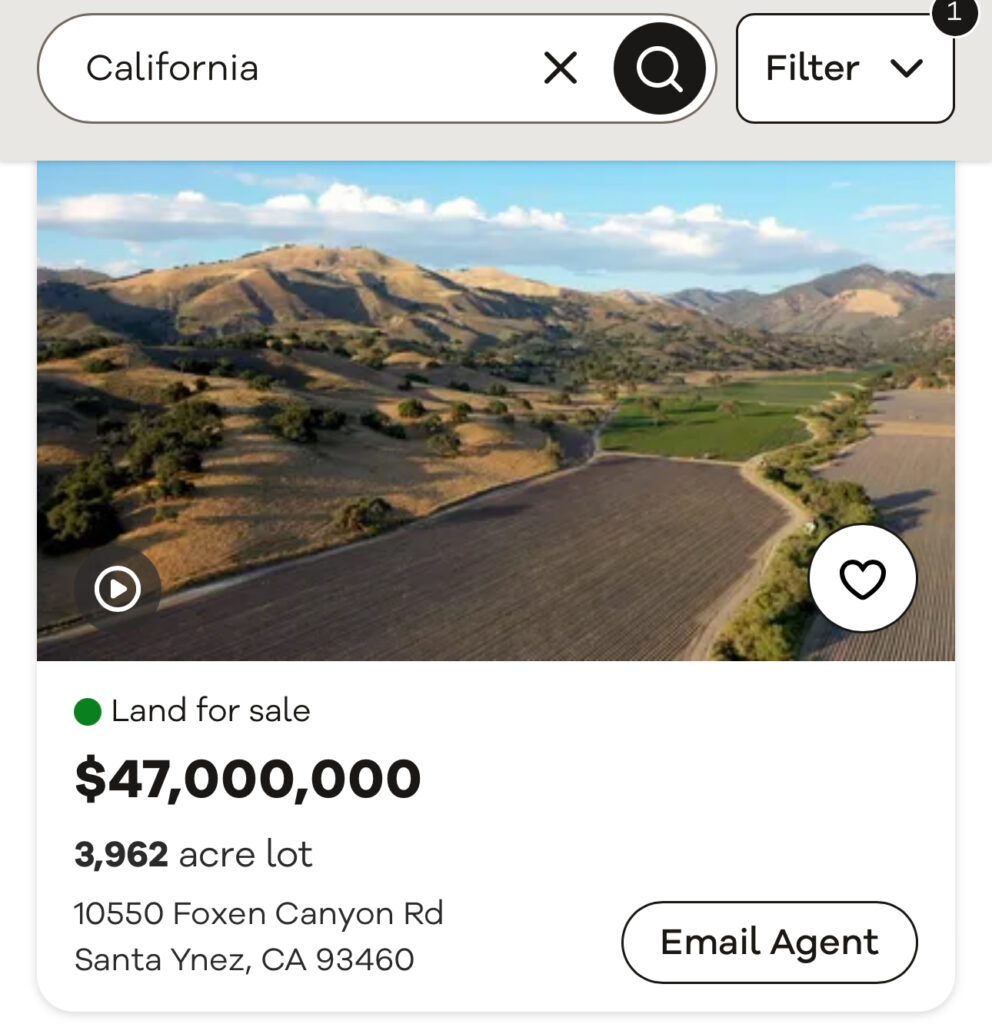The height and width of the screenshot is (1024, 992).
Task: Save the listing with the heart icon
Action: [x=862, y=579]
